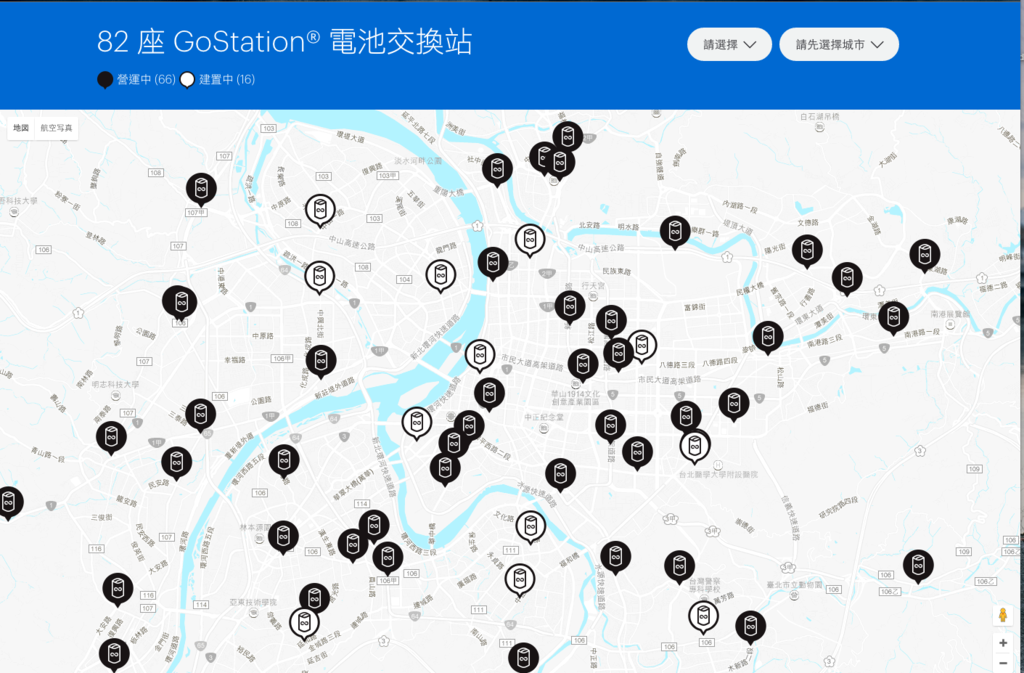Image resolution: width=1024 pixels, height=673 pixels.
Task: Select the white station marker beside road 104
Action: (x=441, y=276)
